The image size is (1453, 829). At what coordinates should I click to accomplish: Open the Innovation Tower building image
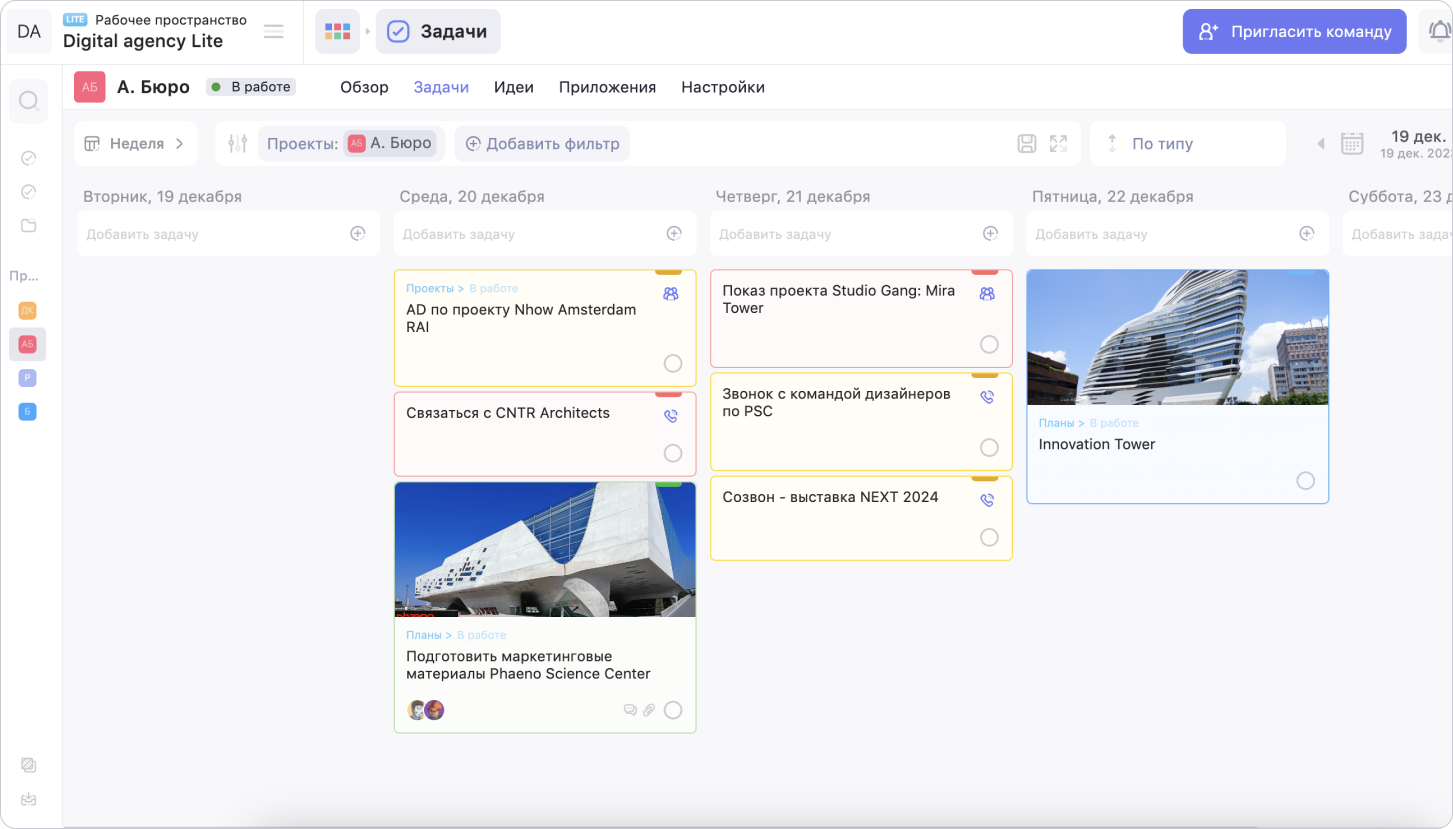1178,338
